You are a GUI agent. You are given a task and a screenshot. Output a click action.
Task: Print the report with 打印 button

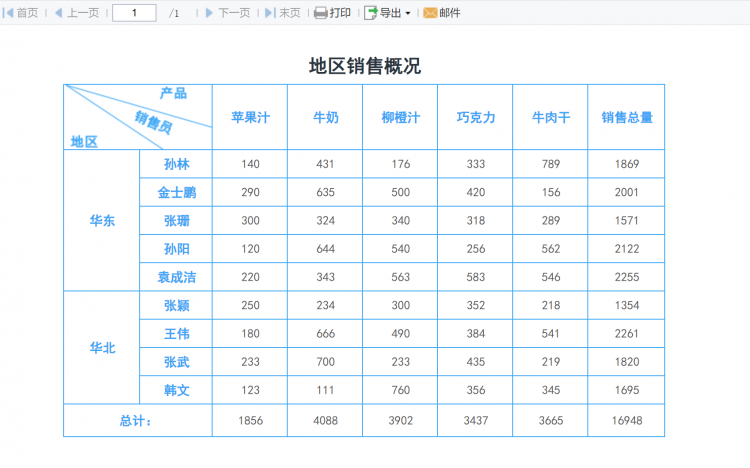(x=332, y=13)
